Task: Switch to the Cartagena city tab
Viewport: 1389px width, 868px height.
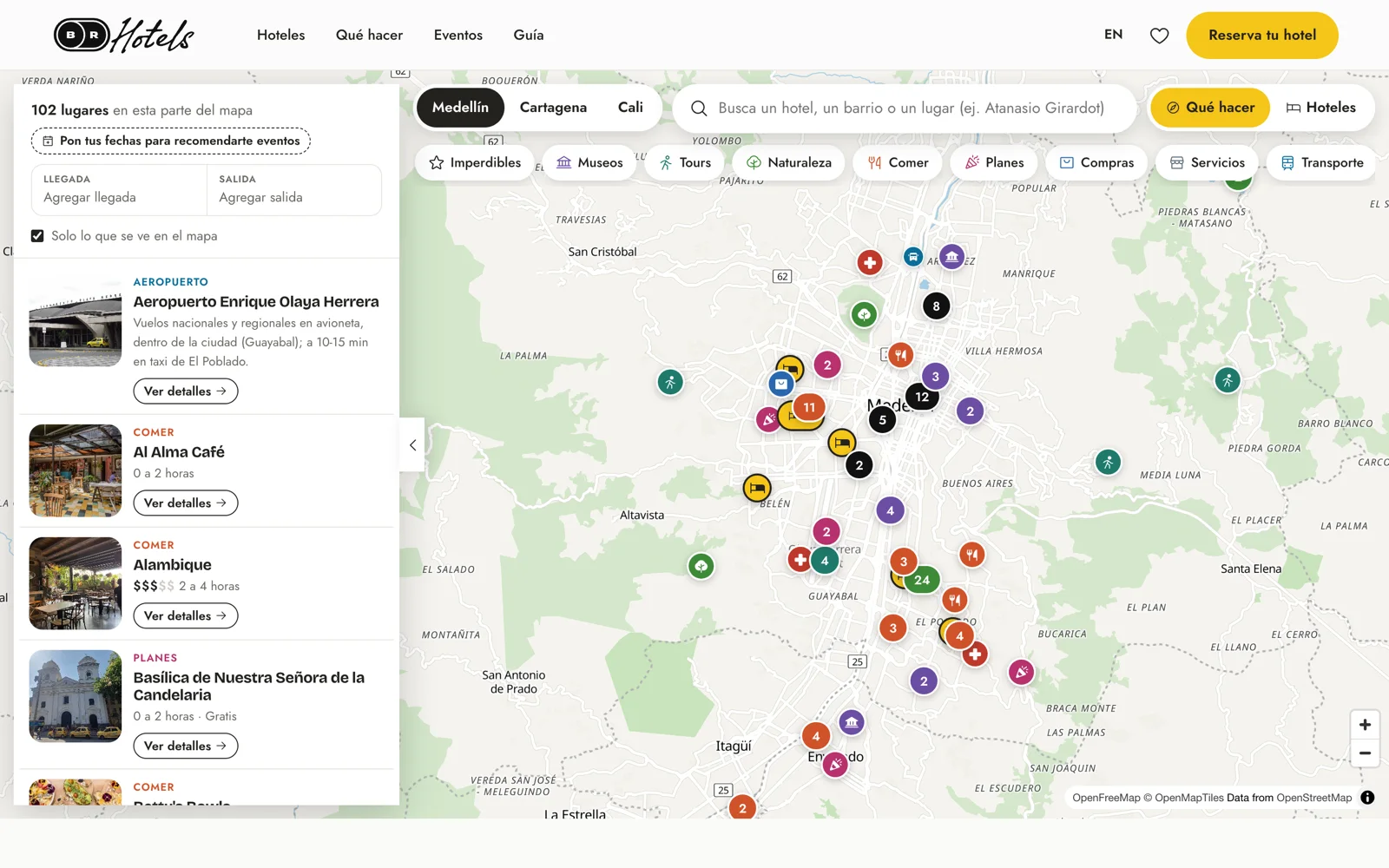Action: tap(553, 108)
